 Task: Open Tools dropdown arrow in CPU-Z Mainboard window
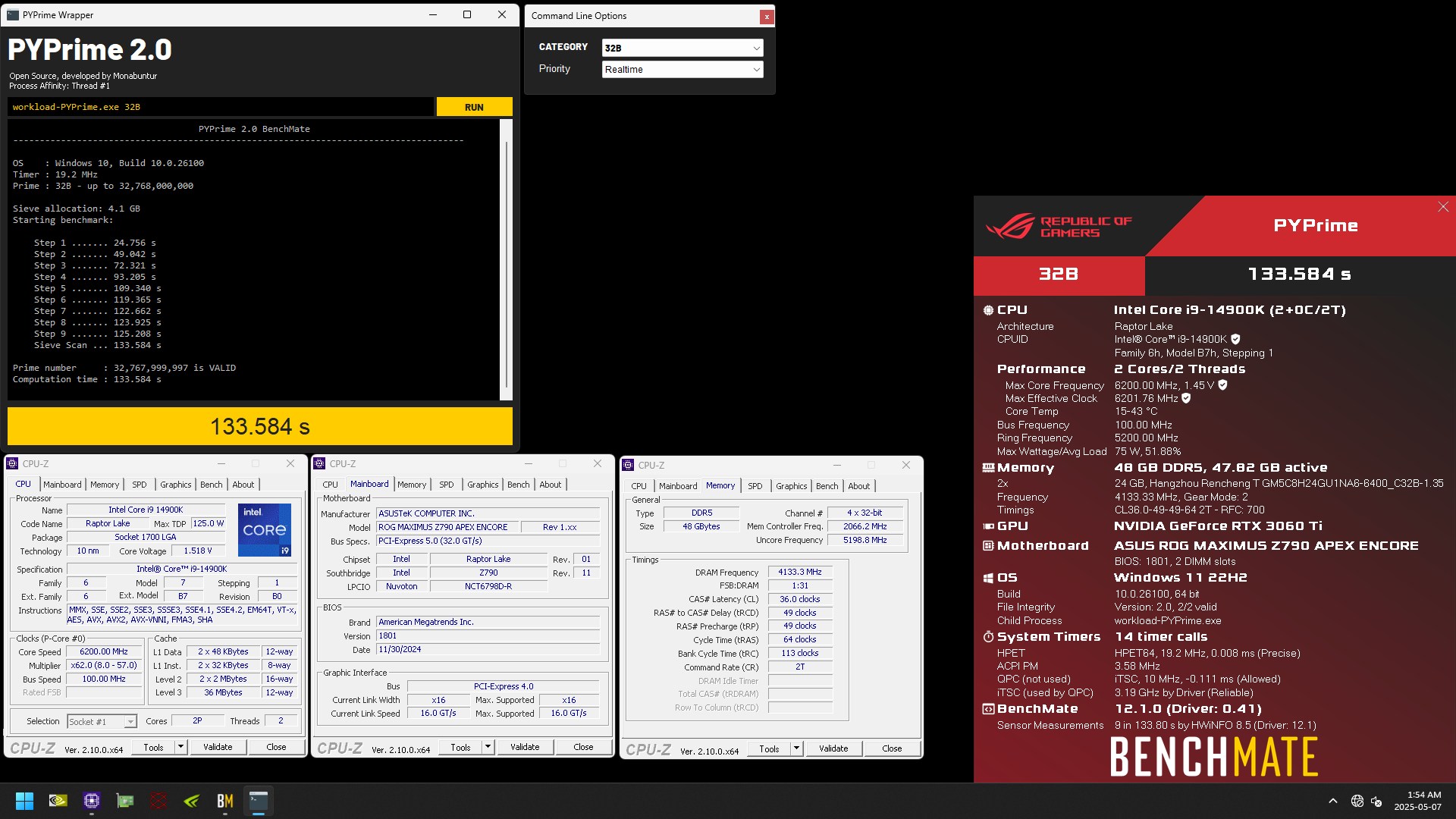(488, 747)
